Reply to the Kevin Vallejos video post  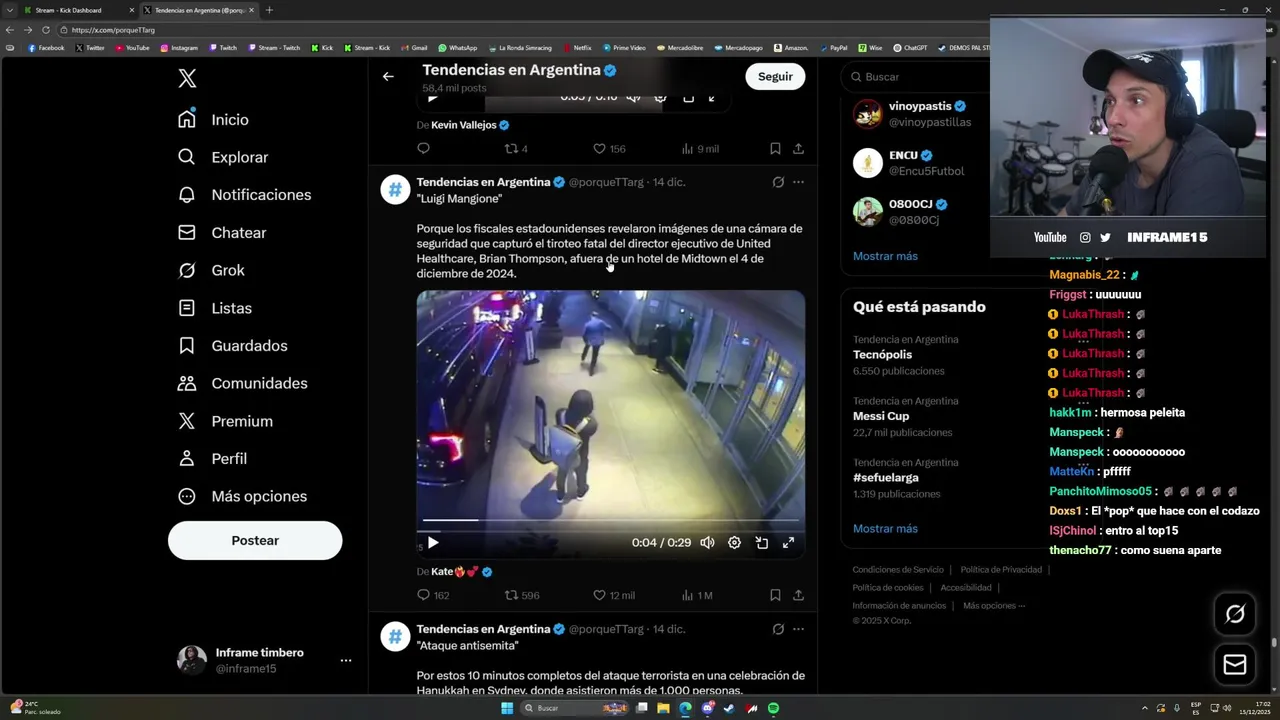pos(423,148)
